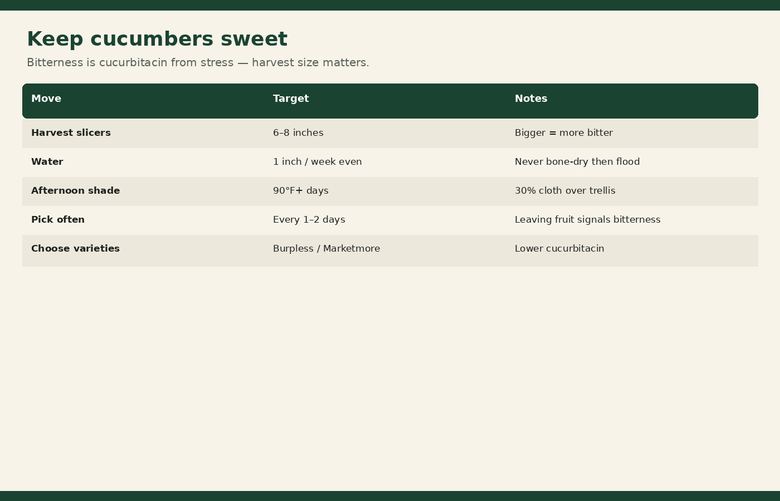Image resolution: width=780 pixels, height=501 pixels.
Task: Select 'Never bone-dry then flood' note
Action: tap(577, 162)
